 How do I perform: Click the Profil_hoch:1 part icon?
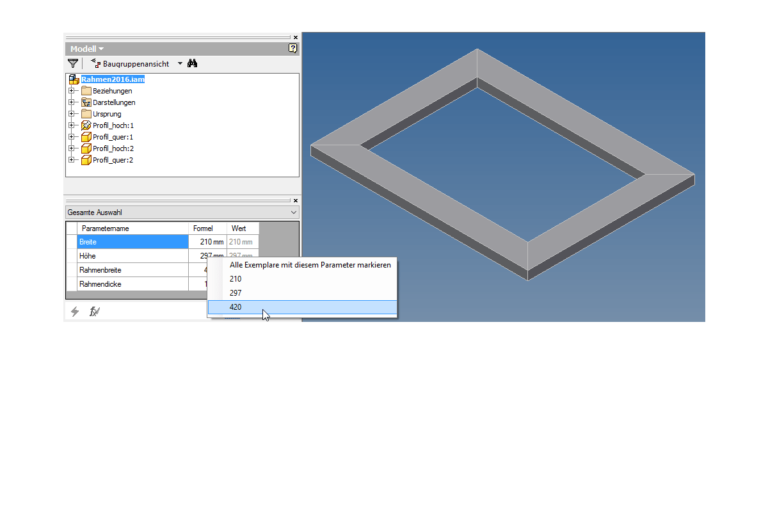click(x=86, y=125)
